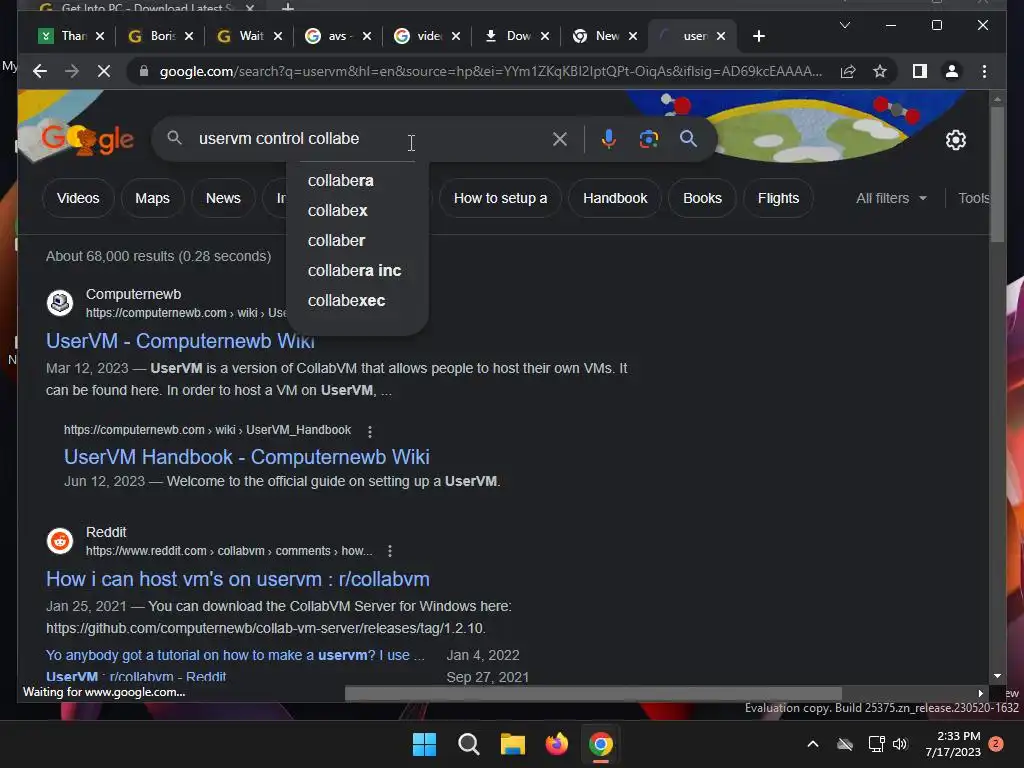Image resolution: width=1024 pixels, height=768 pixels.
Task: Open new browser tab
Action: coord(758,36)
